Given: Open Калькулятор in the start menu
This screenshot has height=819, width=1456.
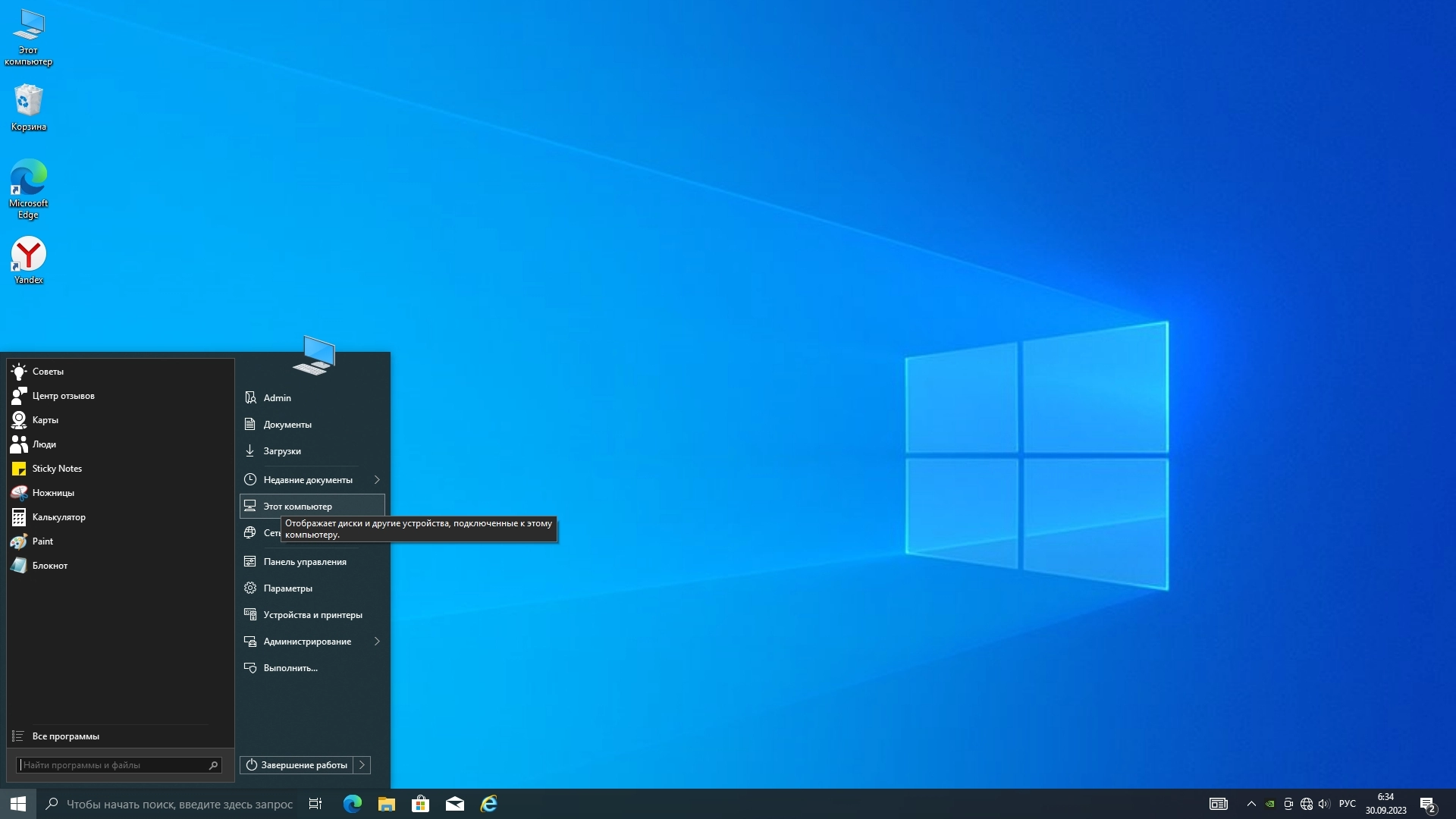Looking at the screenshot, I should click(58, 517).
